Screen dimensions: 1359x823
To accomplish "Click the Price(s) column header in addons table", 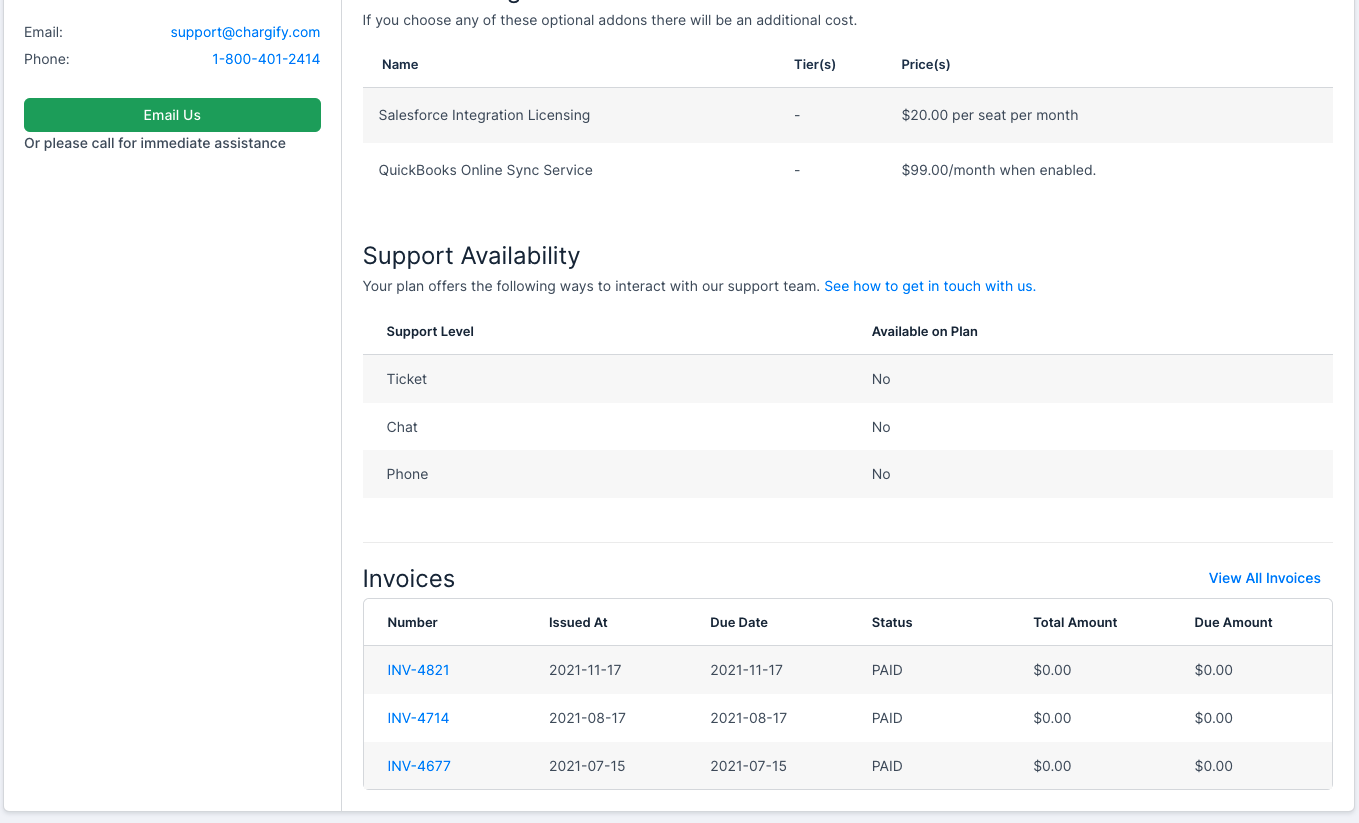I will [x=925, y=64].
